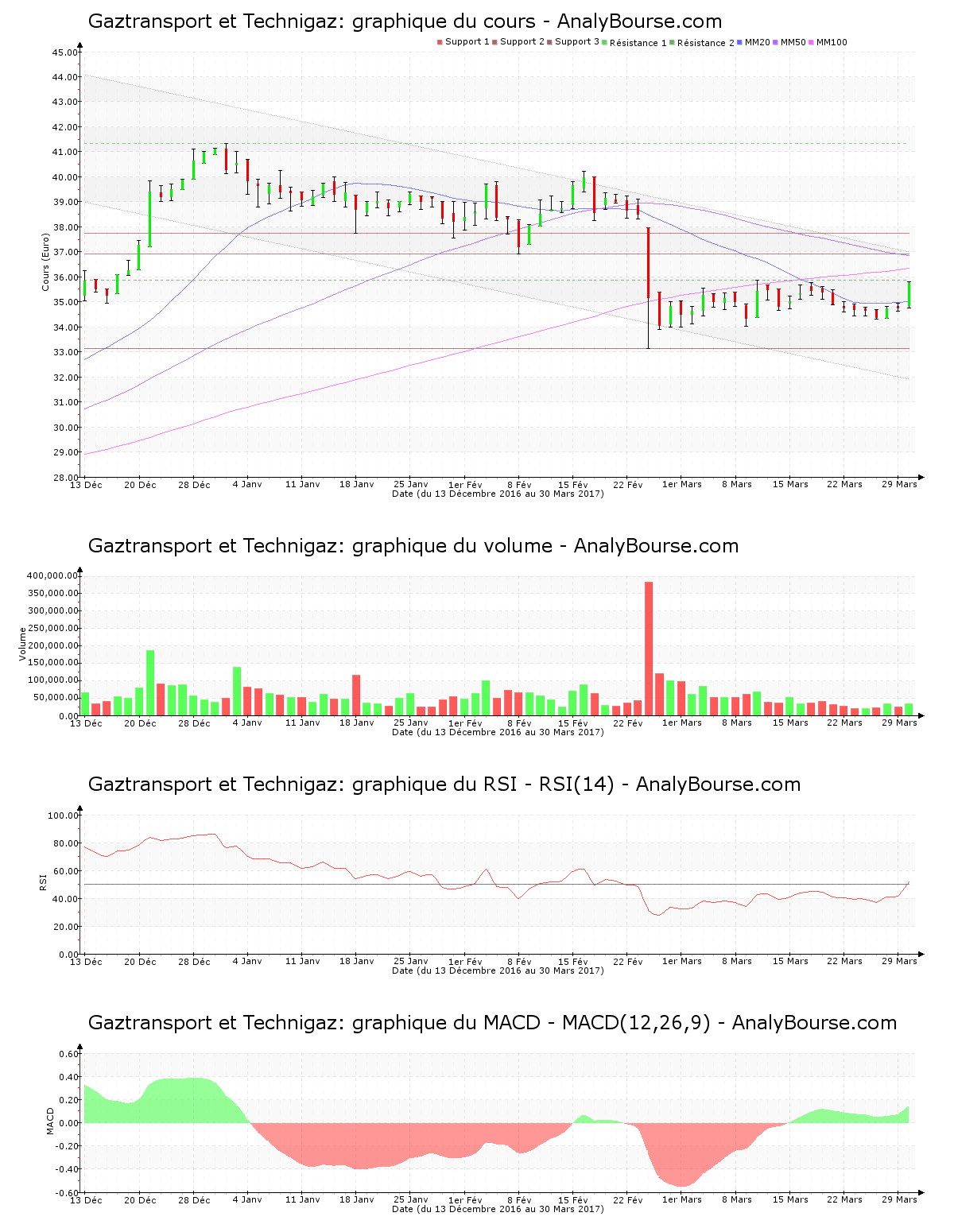This screenshot has width=954, height=1232.
Task: Click the 'Cours (Euro)' axis label
Action: pyautogui.click(x=46, y=262)
